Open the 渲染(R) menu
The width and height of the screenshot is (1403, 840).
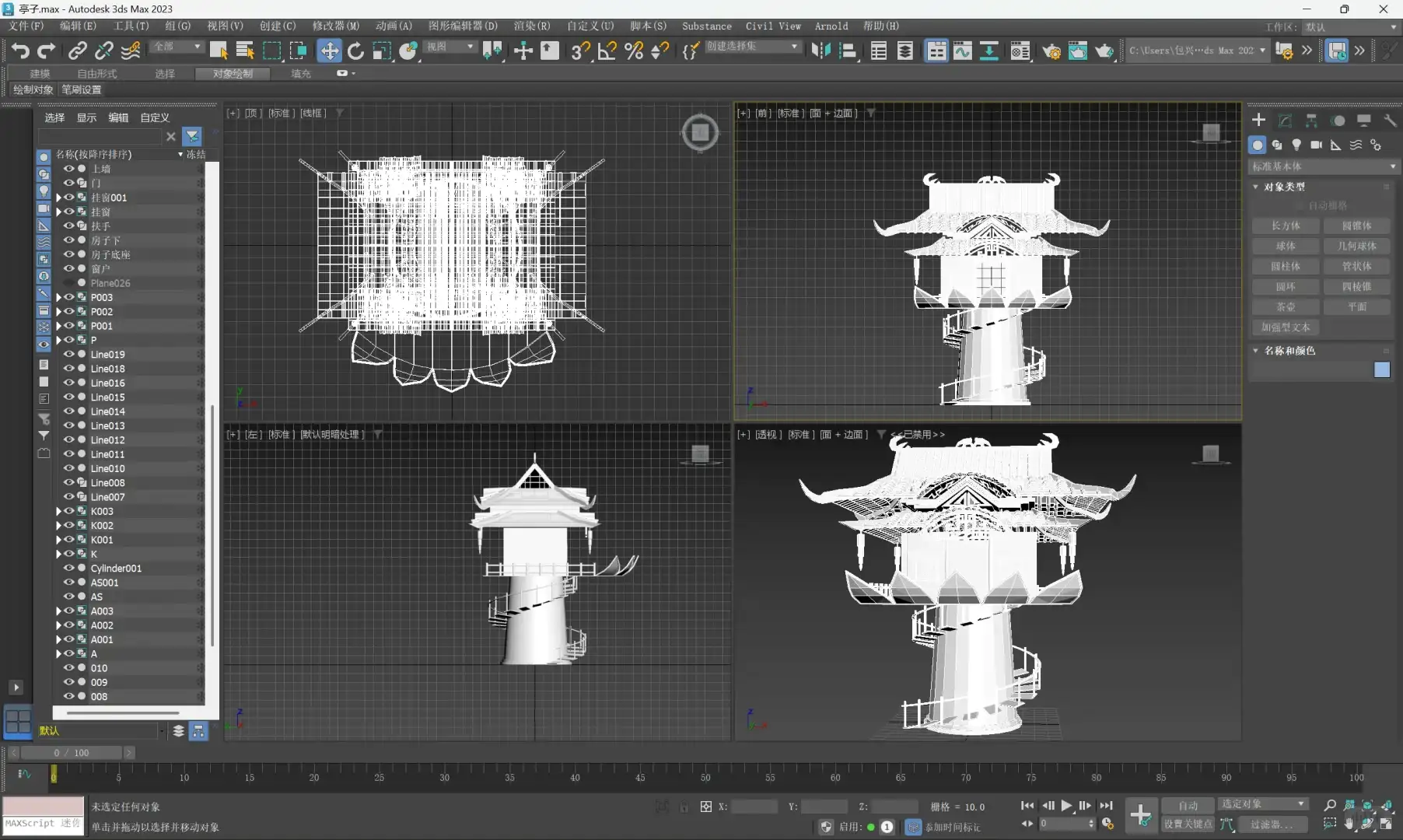tap(531, 26)
